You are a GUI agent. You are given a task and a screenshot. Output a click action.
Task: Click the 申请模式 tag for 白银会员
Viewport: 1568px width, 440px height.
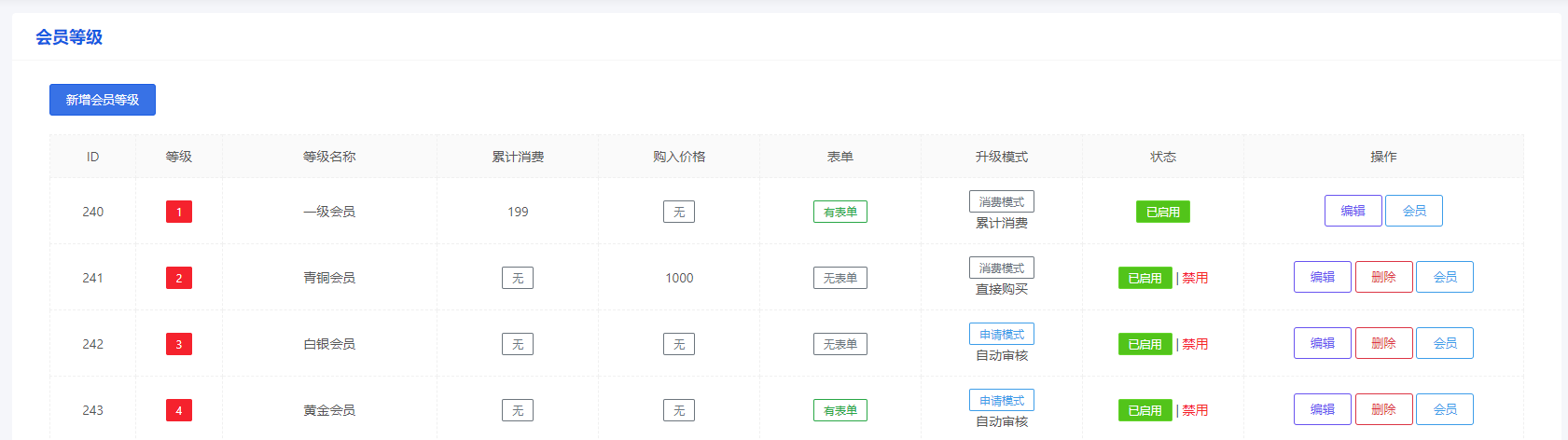pos(1001,334)
